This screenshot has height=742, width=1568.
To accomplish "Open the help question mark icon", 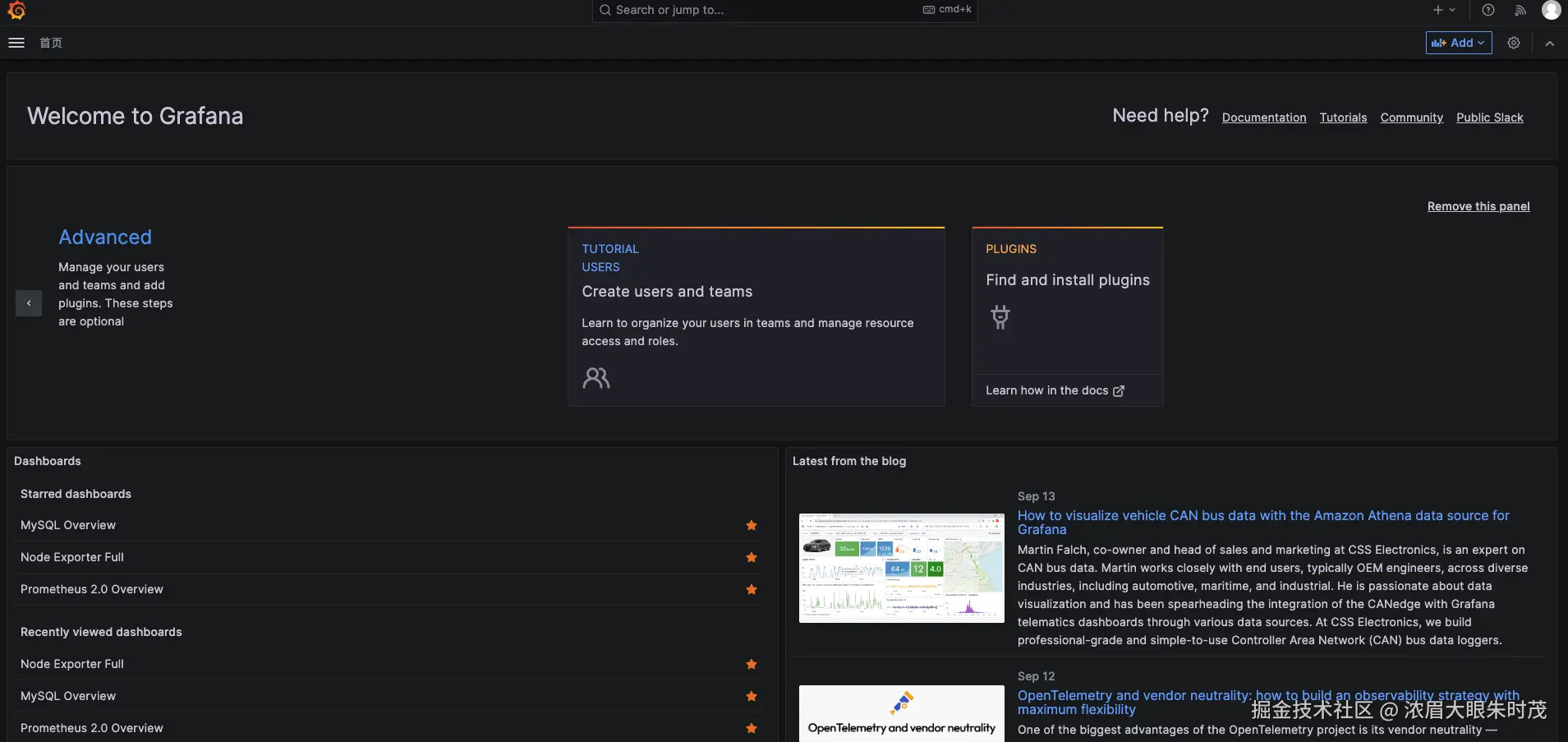I will (1488, 10).
